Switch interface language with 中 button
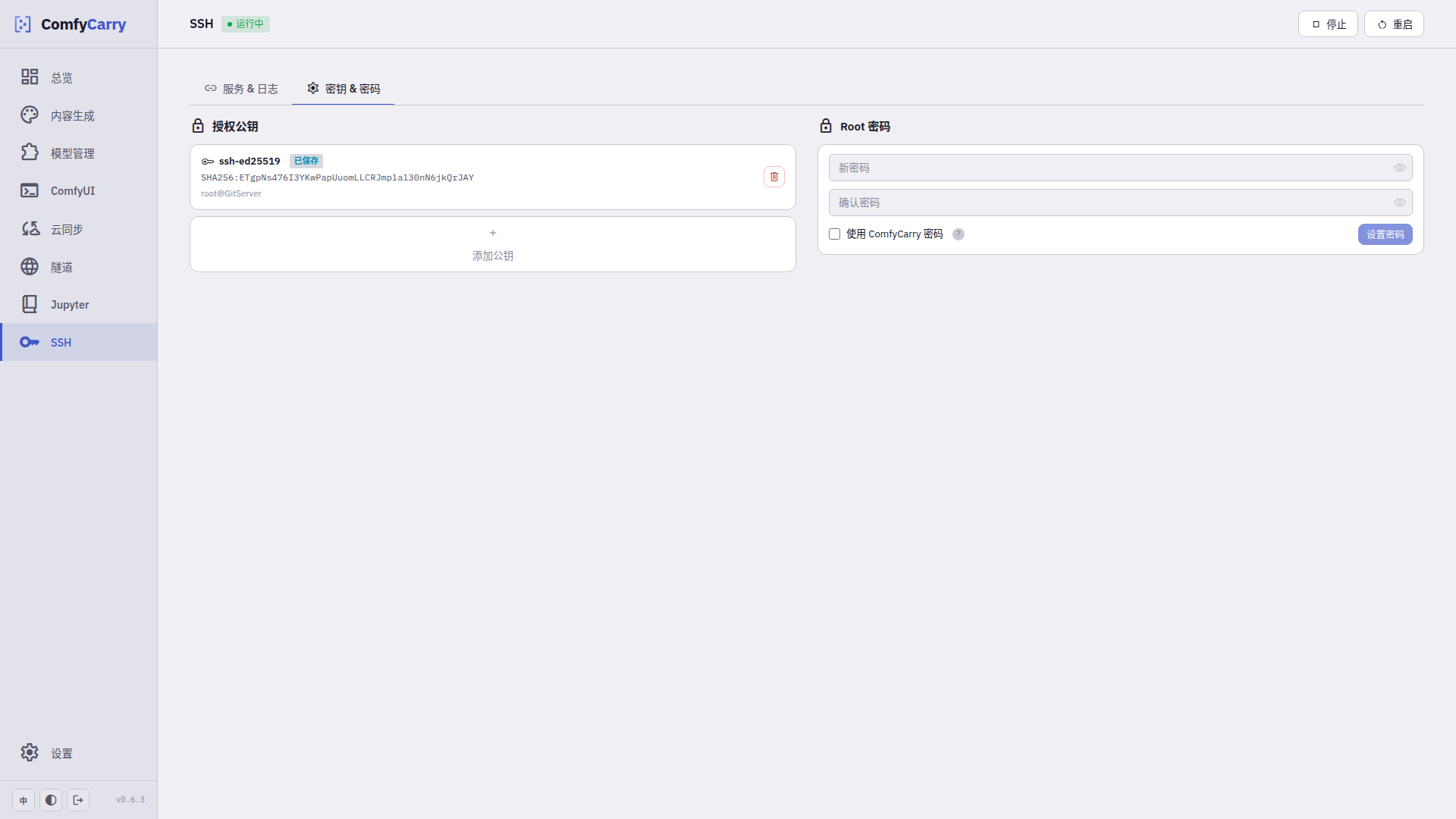The height and width of the screenshot is (819, 1456). [x=24, y=800]
